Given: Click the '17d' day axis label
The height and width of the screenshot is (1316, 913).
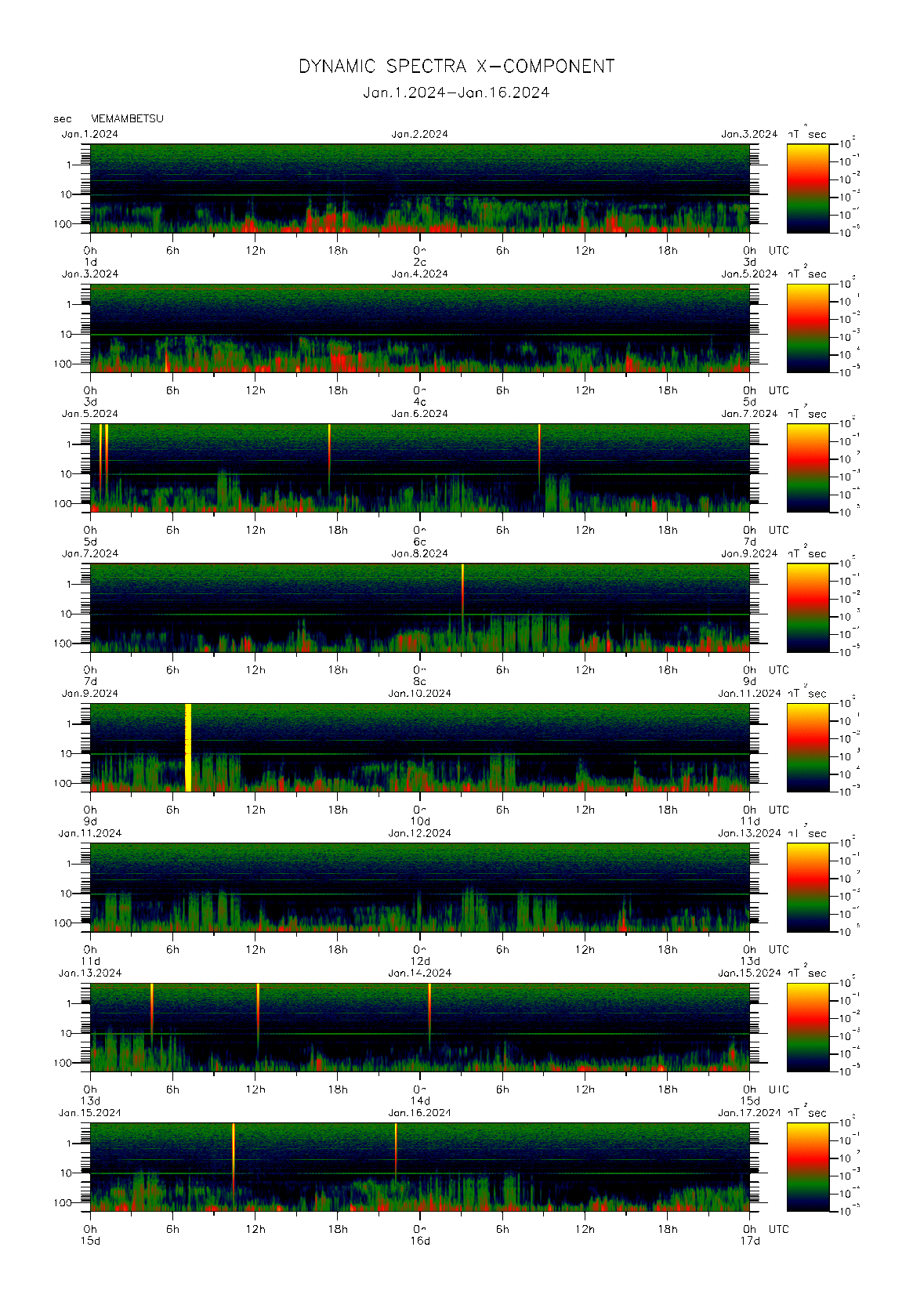Looking at the screenshot, I should tap(750, 1241).
